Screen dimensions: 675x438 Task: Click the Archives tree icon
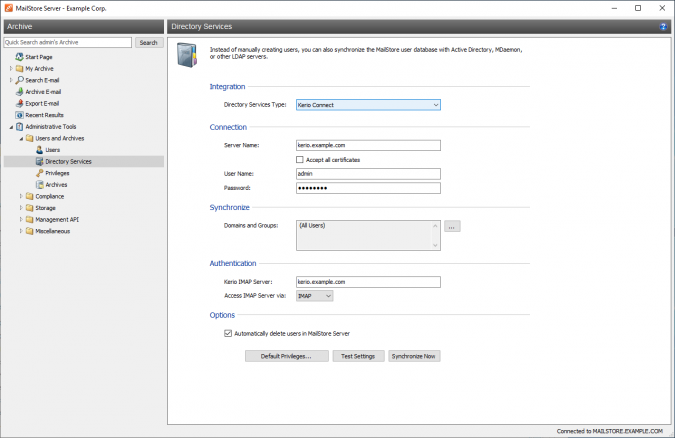click(40, 185)
